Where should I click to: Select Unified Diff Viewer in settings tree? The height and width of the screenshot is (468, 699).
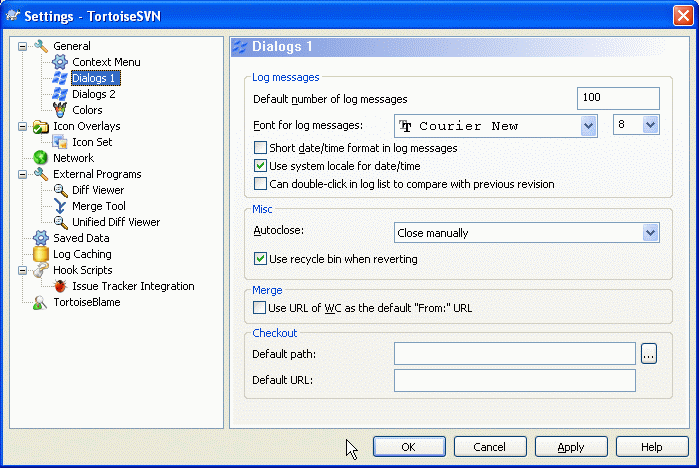click(116, 222)
